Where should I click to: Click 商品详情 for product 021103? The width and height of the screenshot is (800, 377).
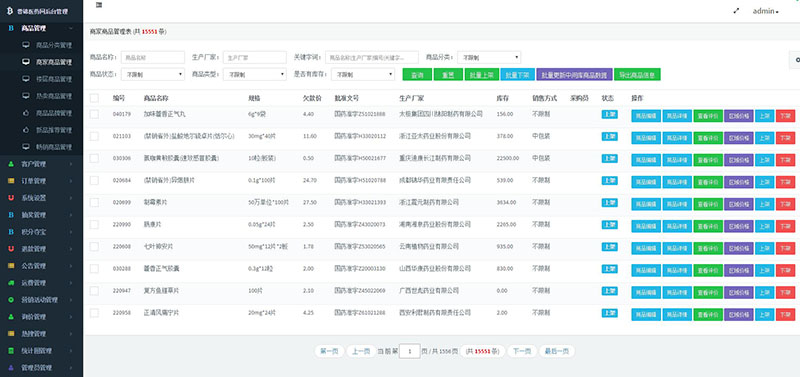677,138
